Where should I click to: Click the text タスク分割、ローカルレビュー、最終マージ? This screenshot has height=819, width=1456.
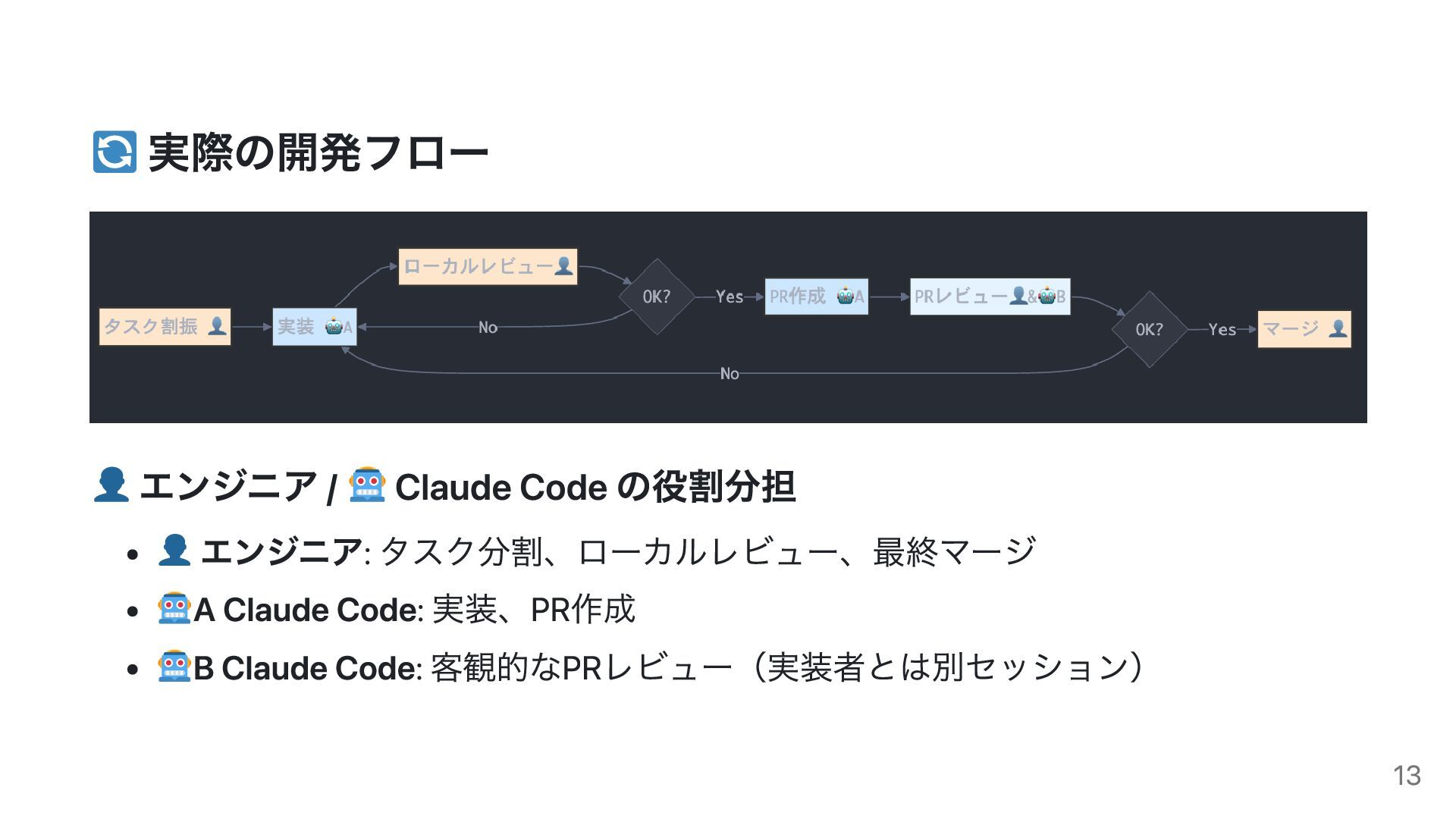(x=707, y=551)
